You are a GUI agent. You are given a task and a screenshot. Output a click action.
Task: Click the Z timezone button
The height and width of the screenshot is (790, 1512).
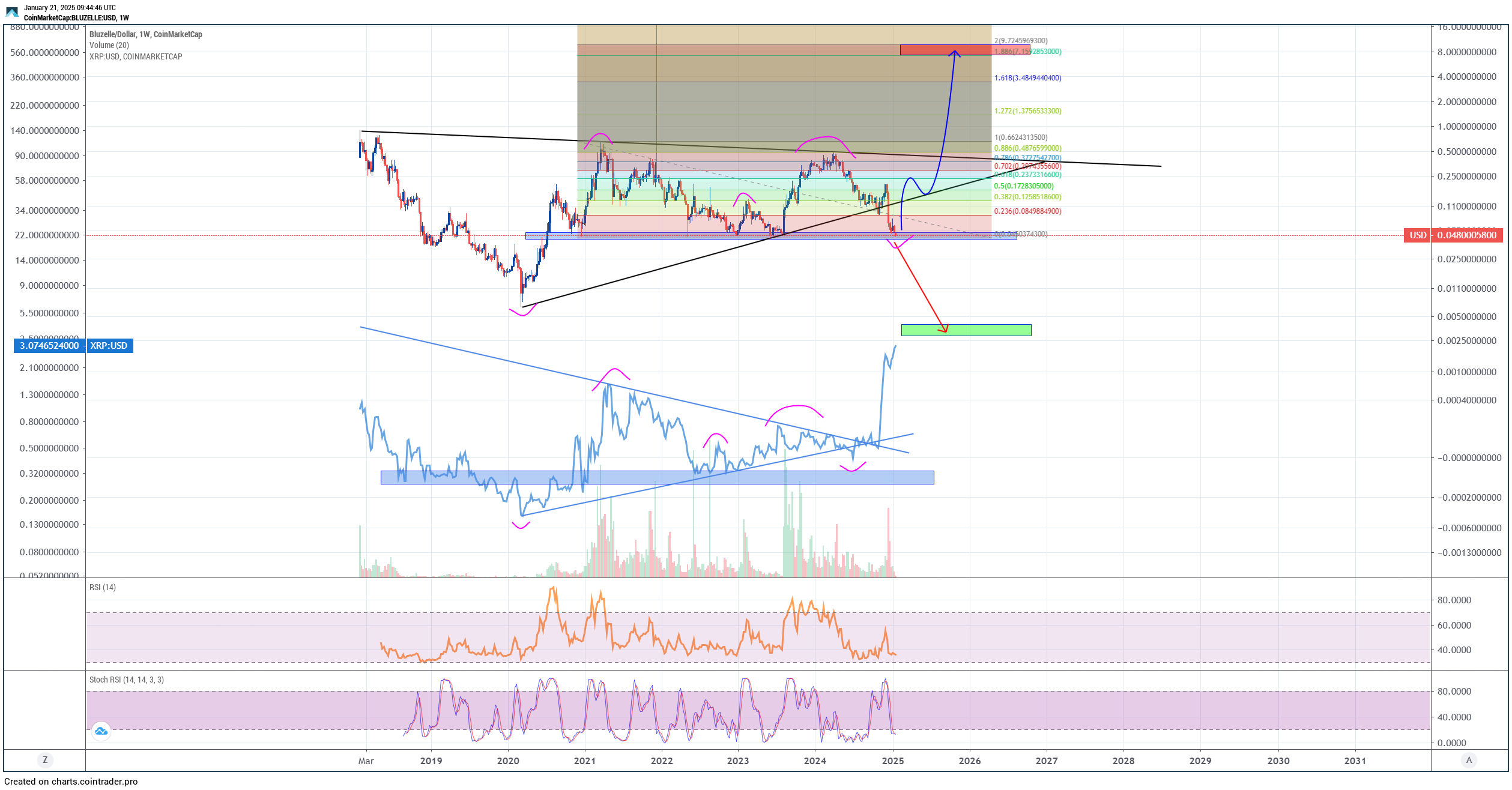tap(45, 760)
